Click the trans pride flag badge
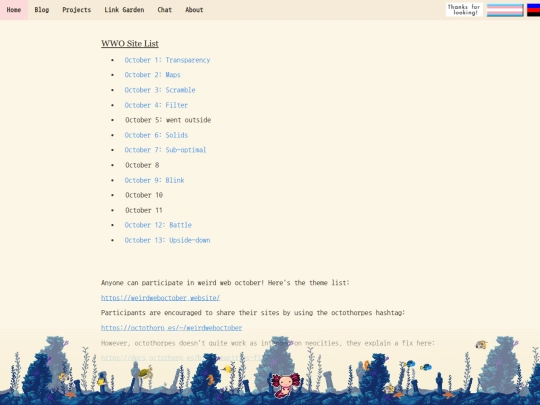Screen dimensions: 540x405 pos(505,10)
